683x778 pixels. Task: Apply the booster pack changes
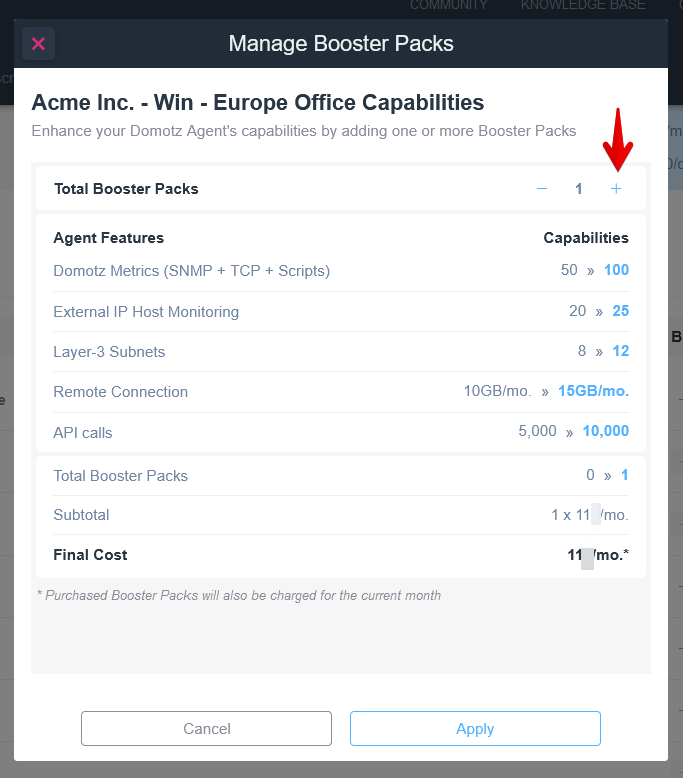coord(475,728)
